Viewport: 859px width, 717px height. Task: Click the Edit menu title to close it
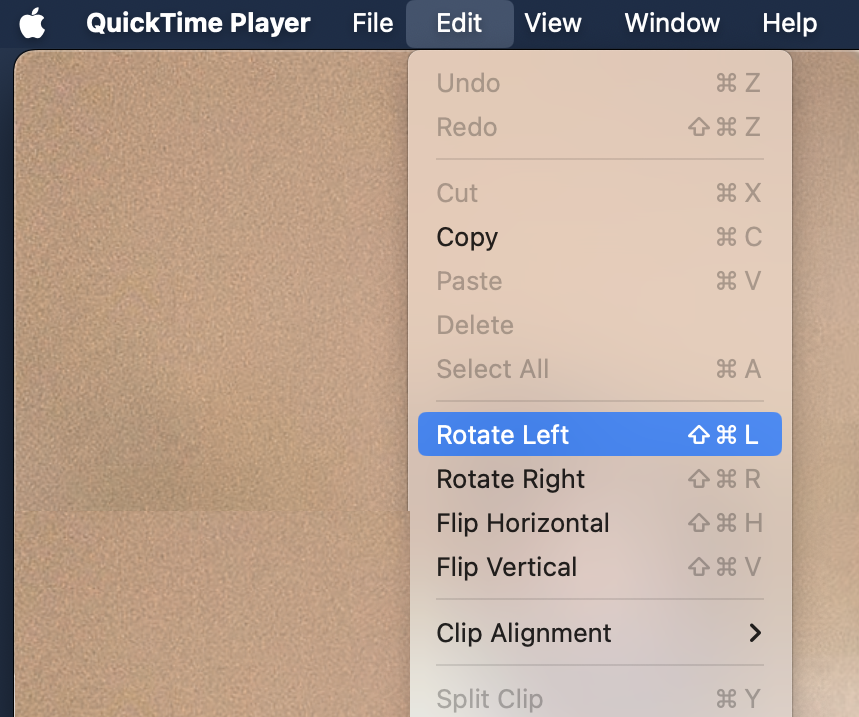click(x=459, y=23)
